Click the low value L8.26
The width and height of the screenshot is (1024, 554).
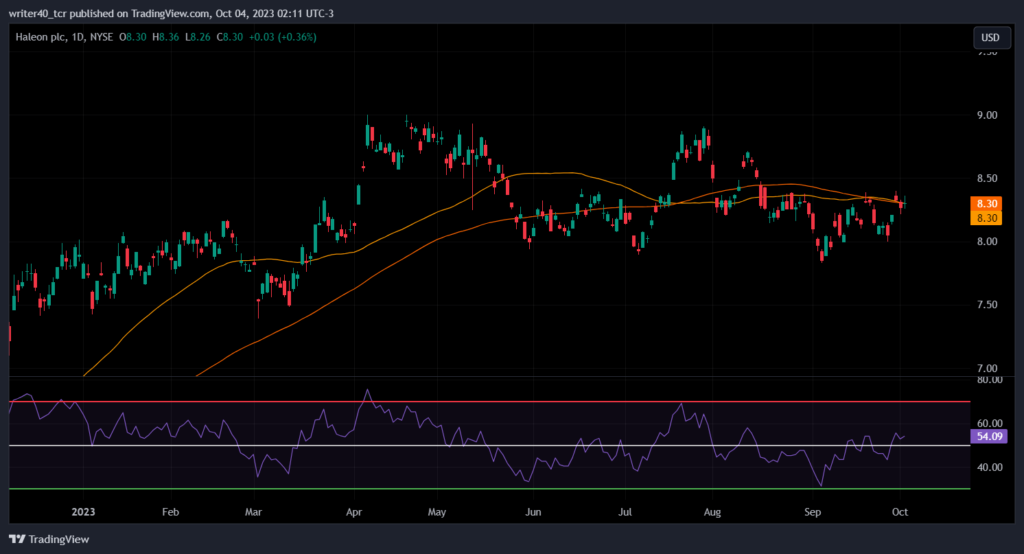click(x=198, y=37)
